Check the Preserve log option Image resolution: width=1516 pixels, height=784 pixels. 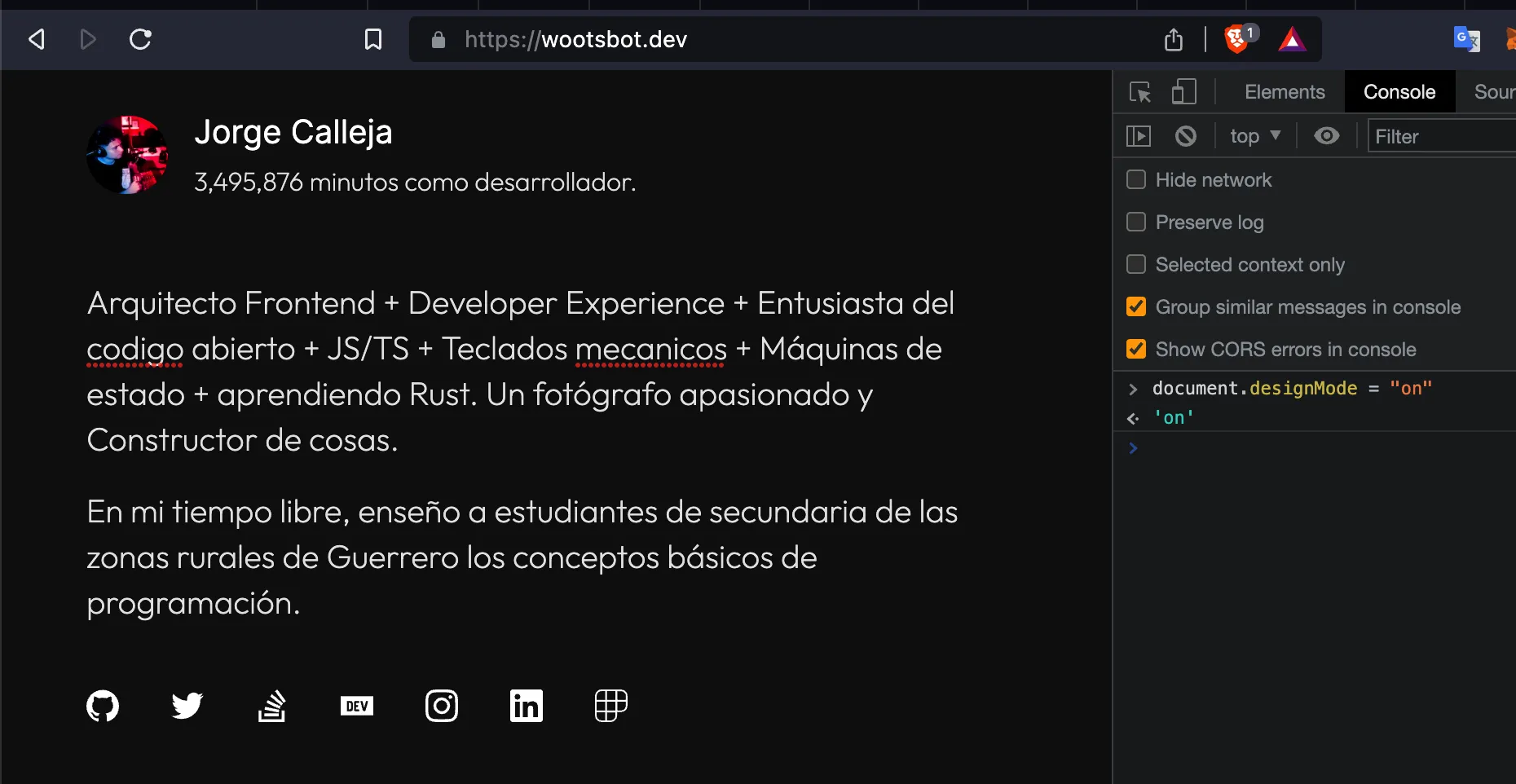[1136, 222]
